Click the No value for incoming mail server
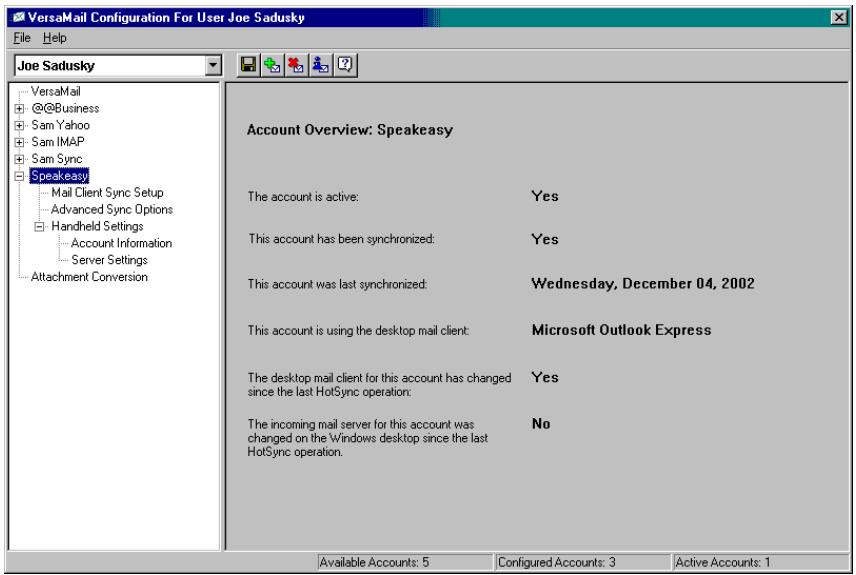 pyautogui.click(x=541, y=424)
